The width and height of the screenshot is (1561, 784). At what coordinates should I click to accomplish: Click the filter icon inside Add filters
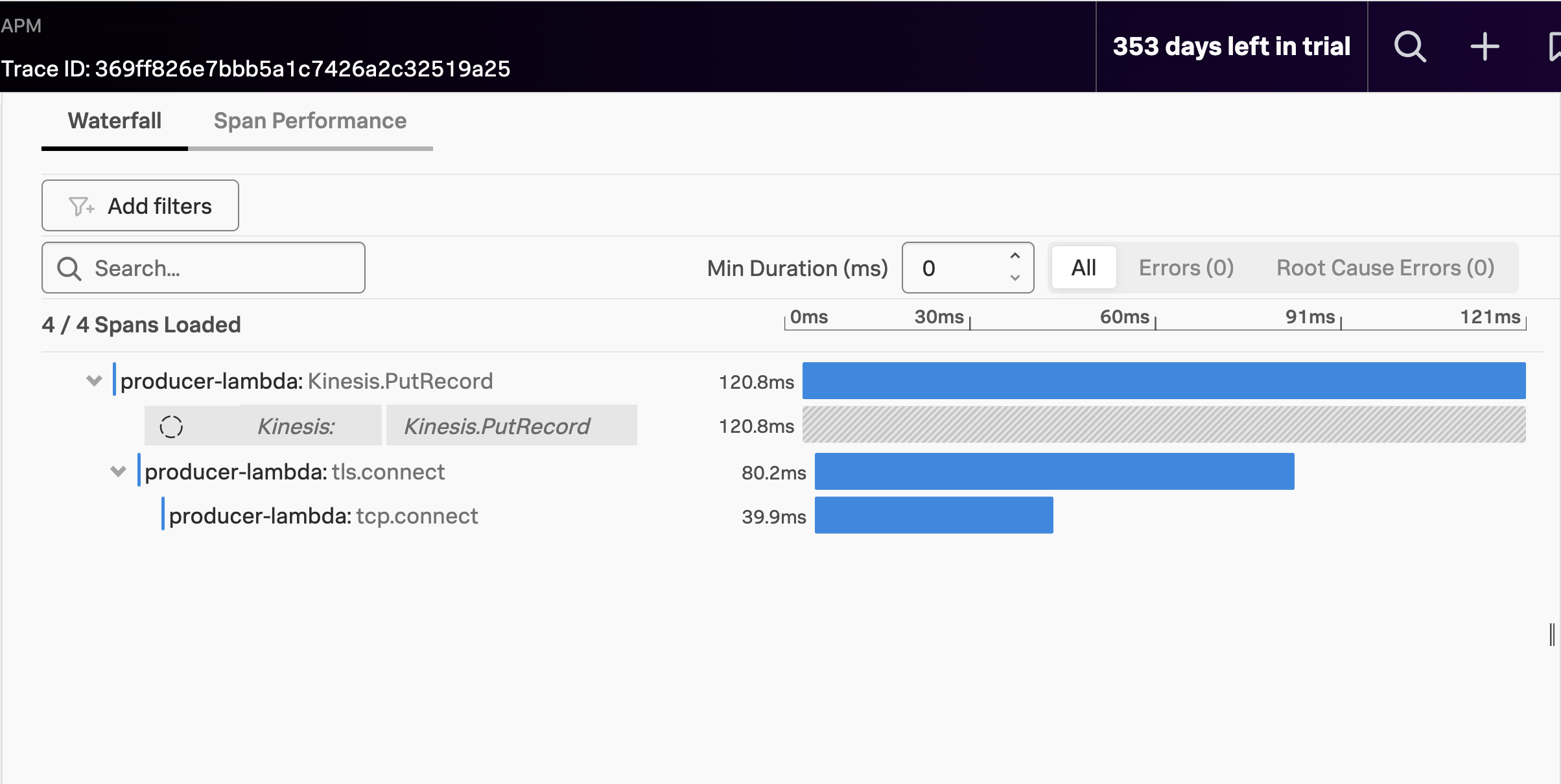pyautogui.click(x=80, y=205)
